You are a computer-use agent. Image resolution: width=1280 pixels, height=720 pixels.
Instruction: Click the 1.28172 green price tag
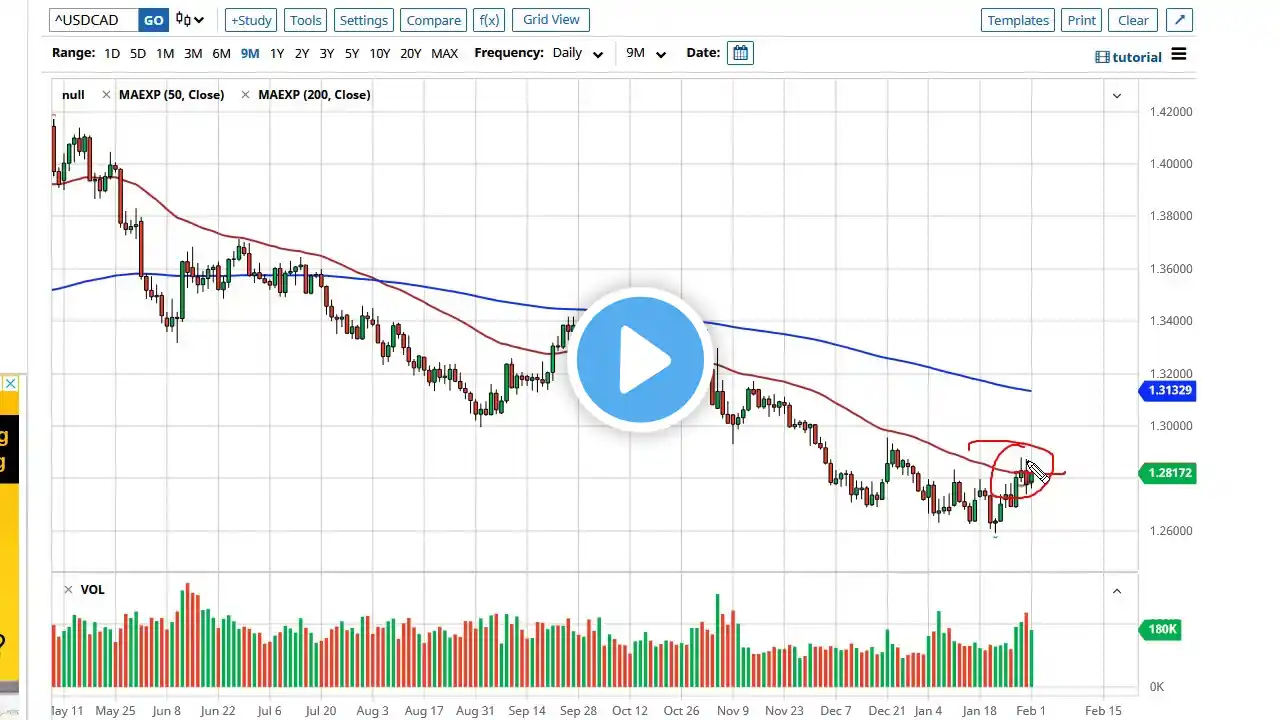pyautogui.click(x=1167, y=472)
